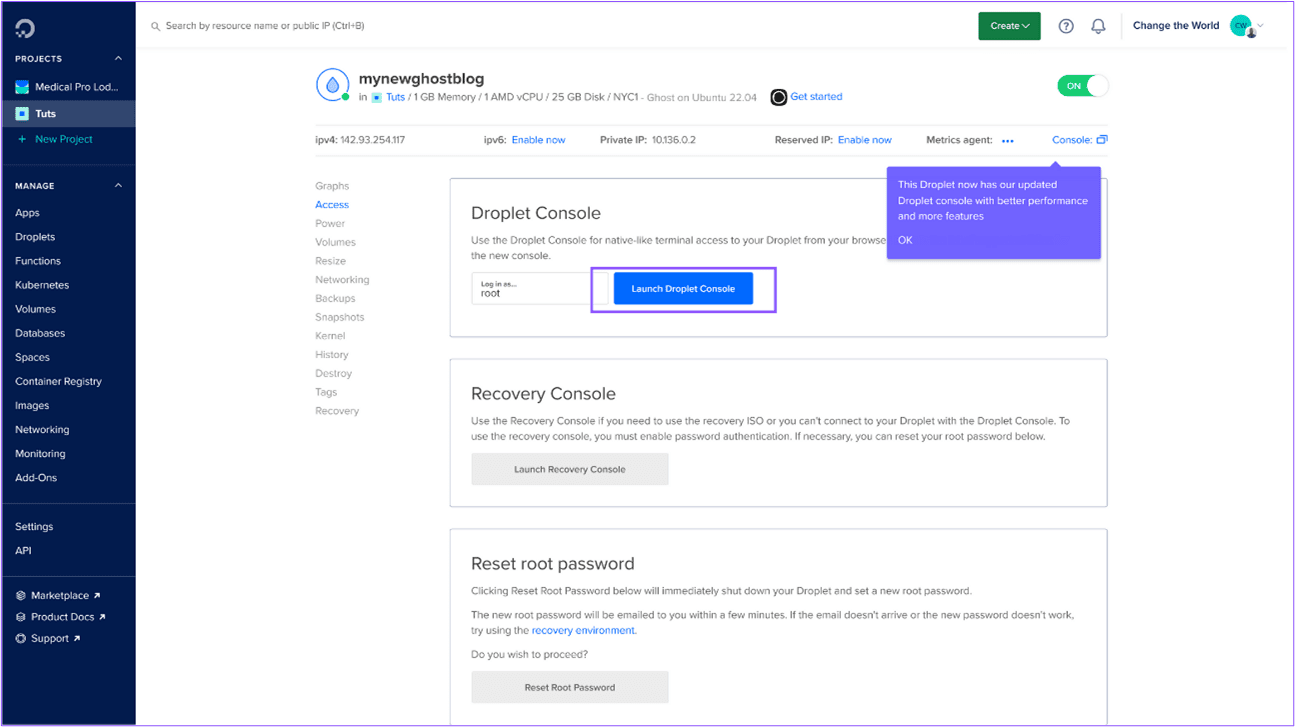Click the Support icon in sidebar
1295x727 pixels.
pyautogui.click(x=21, y=638)
